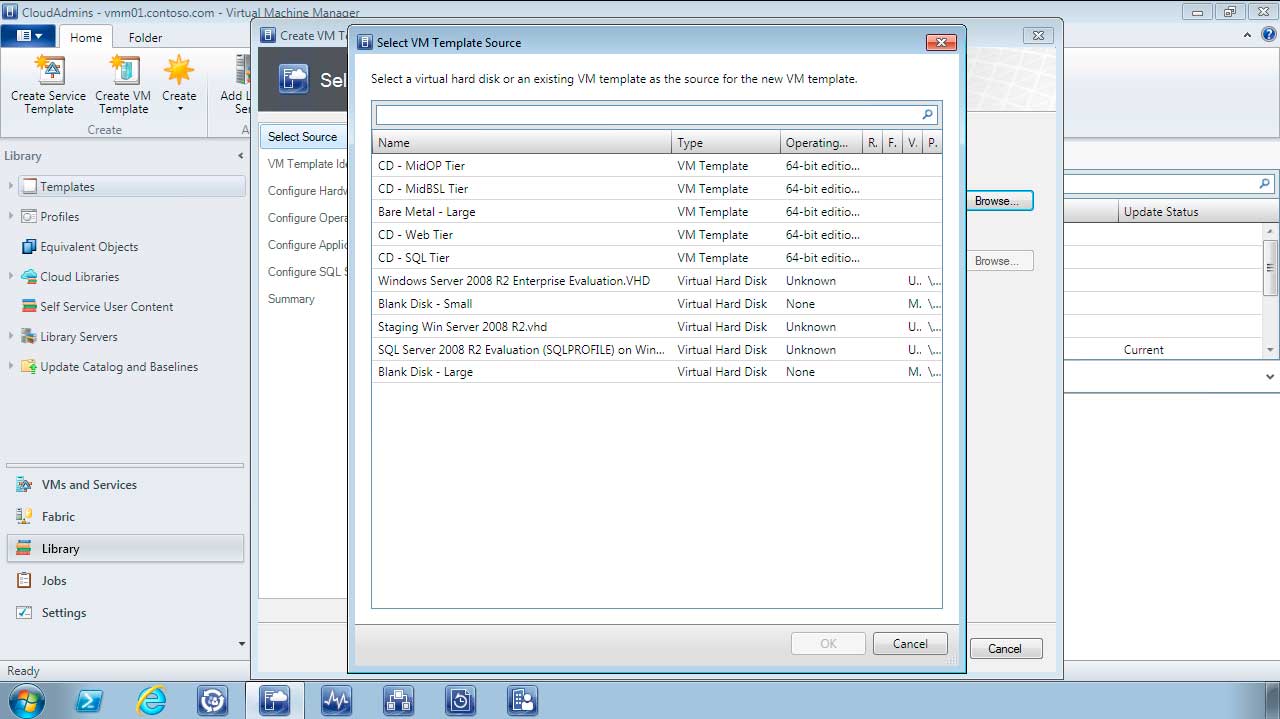The height and width of the screenshot is (719, 1280).
Task: Select the CD - MidBSL Tier row
Action: (x=657, y=189)
